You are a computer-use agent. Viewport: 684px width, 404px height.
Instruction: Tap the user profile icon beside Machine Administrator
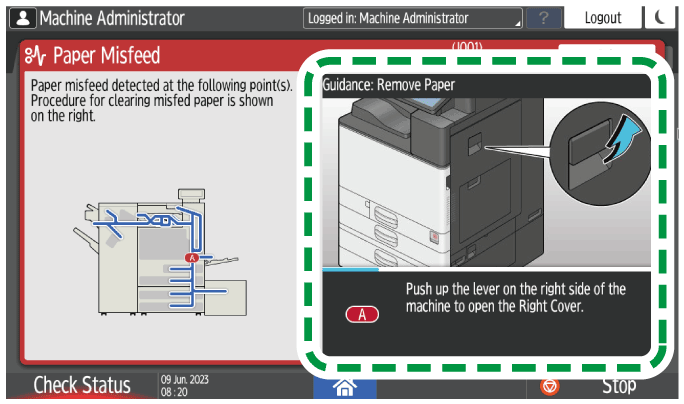pos(23,18)
